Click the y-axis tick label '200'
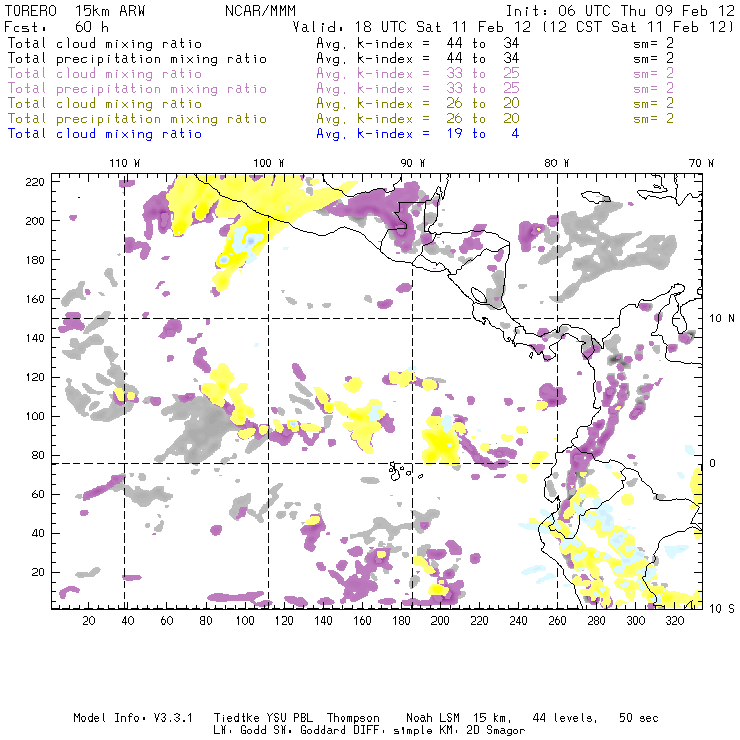 click(x=35, y=221)
